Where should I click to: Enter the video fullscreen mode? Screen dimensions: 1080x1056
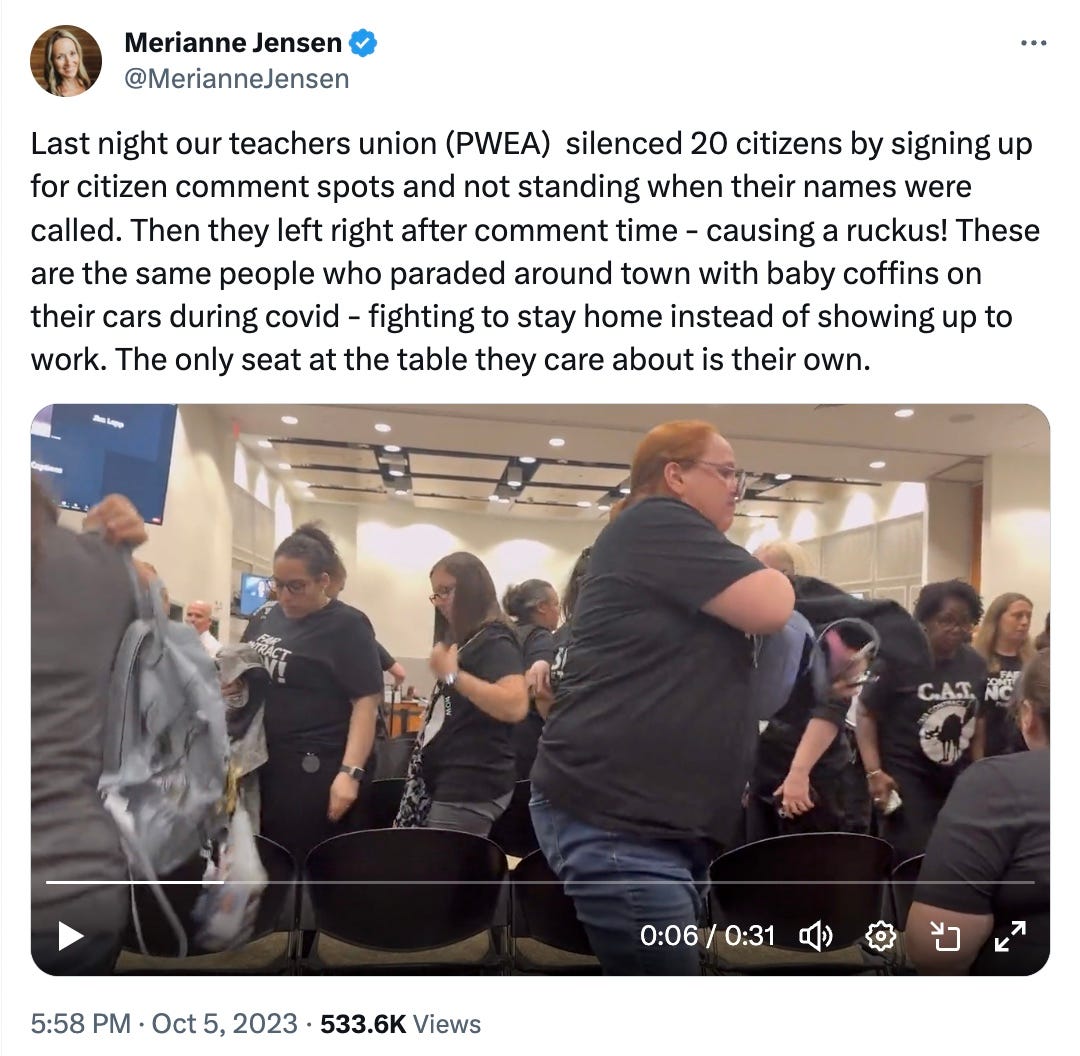point(1010,936)
